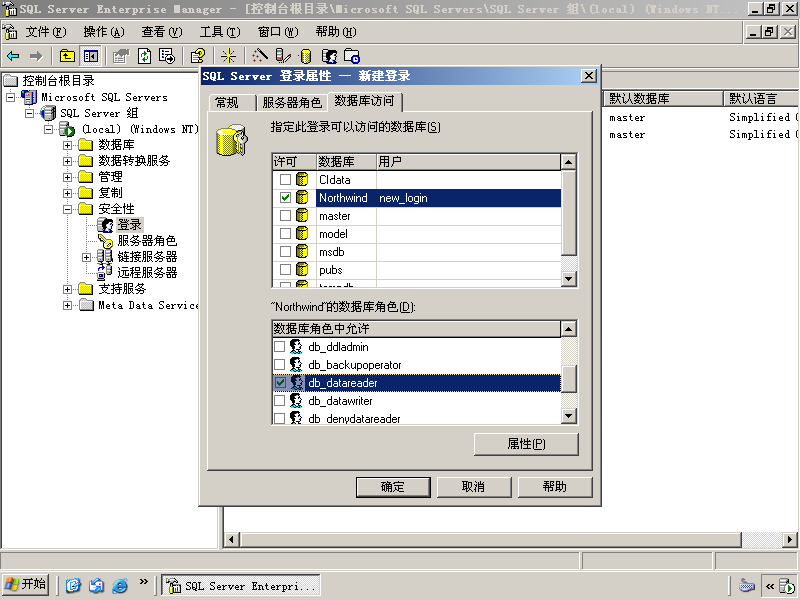Open the 操作(A) menu
This screenshot has width=800, height=600.
tap(104, 32)
